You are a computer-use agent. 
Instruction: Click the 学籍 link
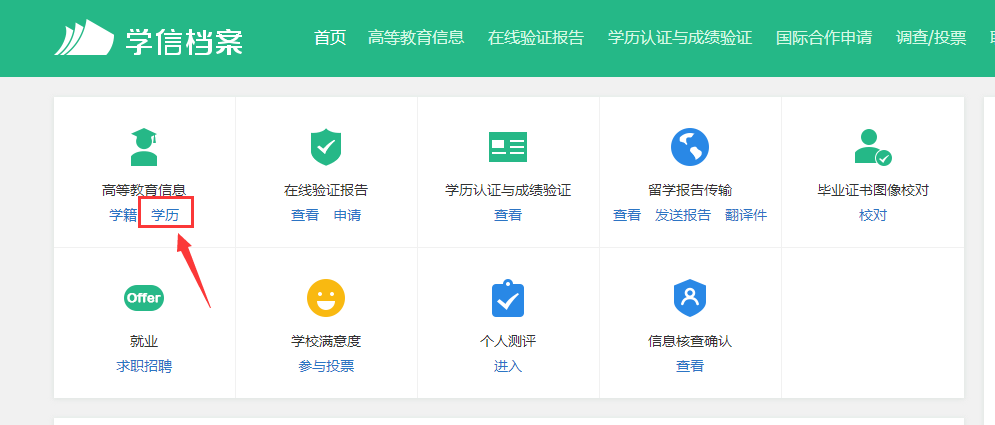(x=123, y=215)
